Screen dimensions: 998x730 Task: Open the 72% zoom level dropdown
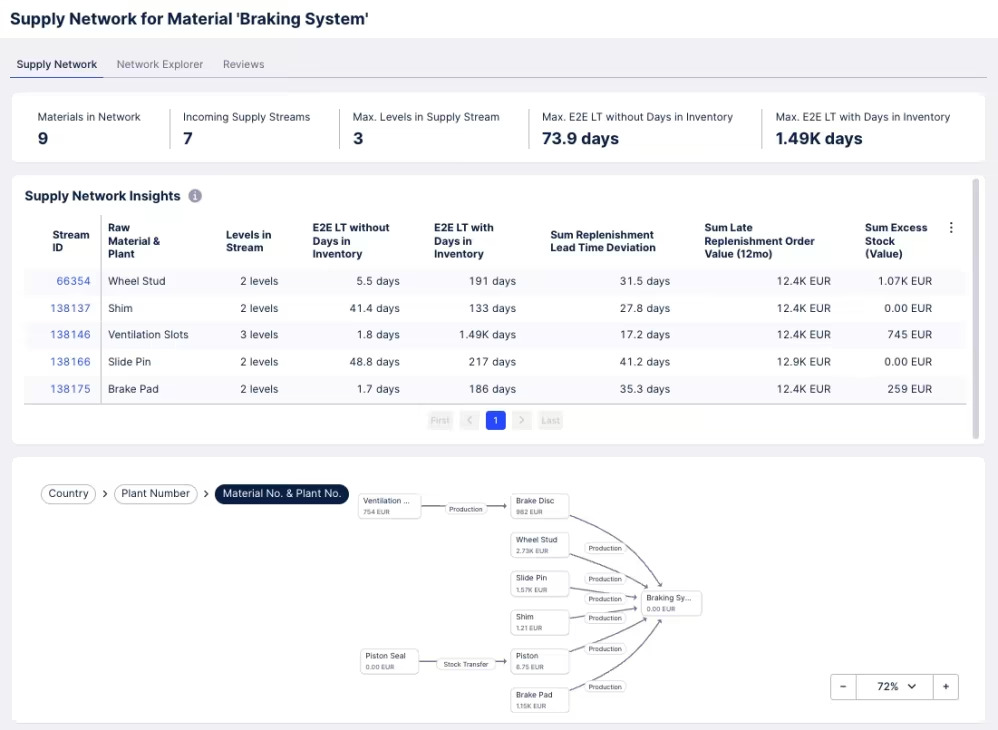tap(893, 687)
